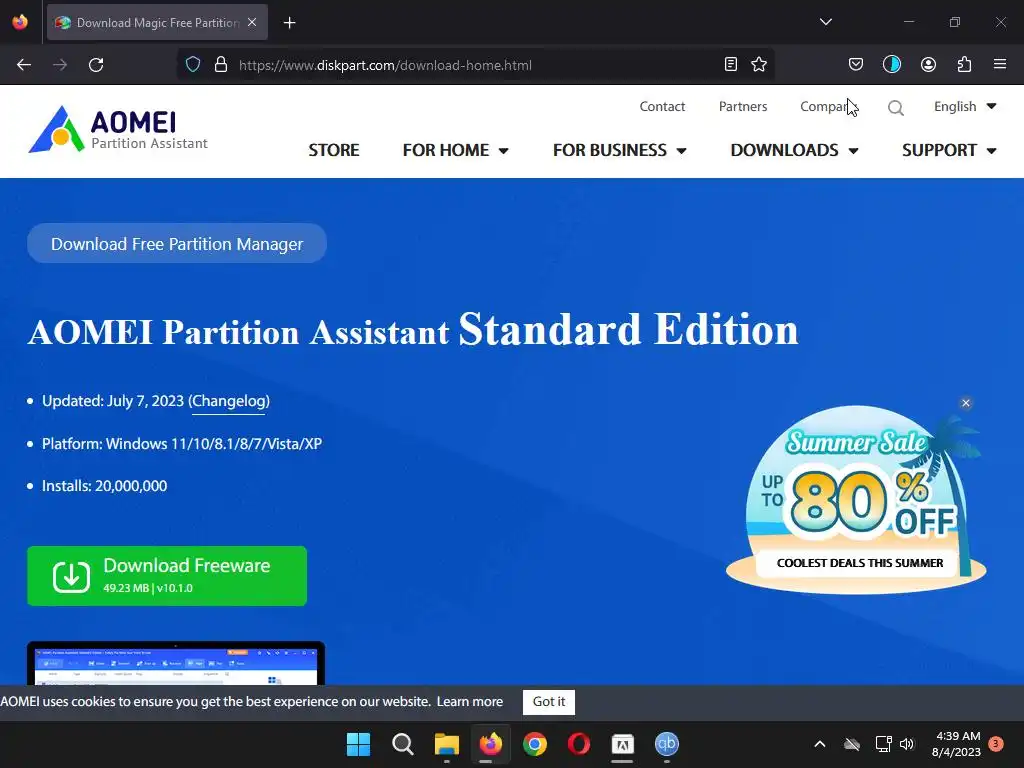Click the Summer Sale 80% OFF banner

click(856, 500)
